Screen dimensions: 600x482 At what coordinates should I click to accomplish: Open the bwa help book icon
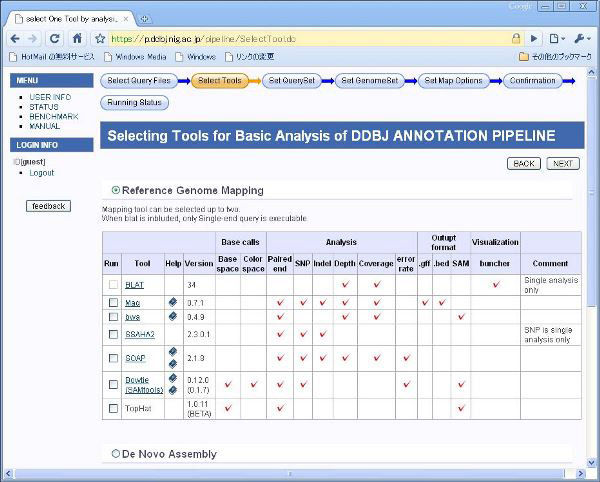pyautogui.click(x=172, y=317)
